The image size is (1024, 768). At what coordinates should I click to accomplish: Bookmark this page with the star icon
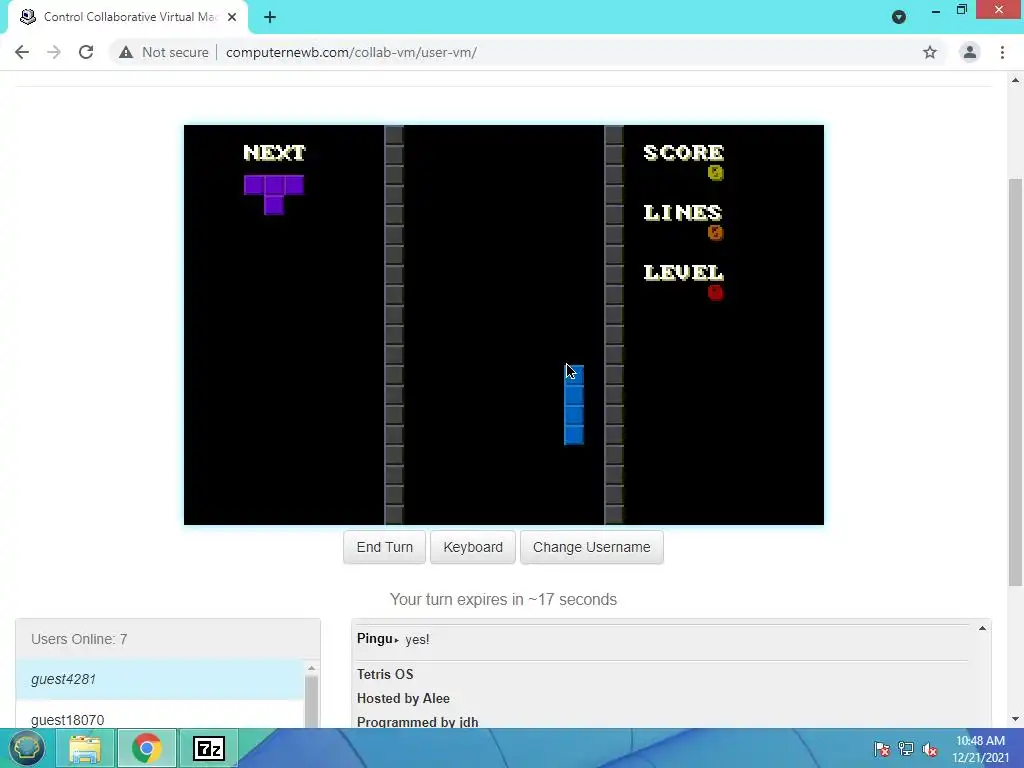930,52
